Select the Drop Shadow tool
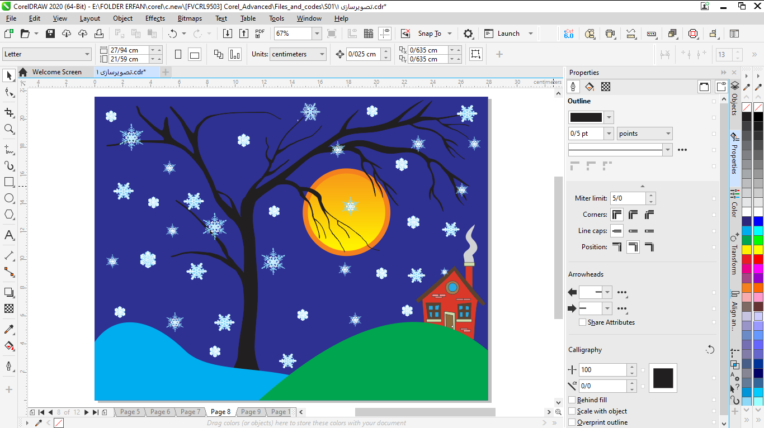This screenshot has height=428, width=764. pos(9,292)
